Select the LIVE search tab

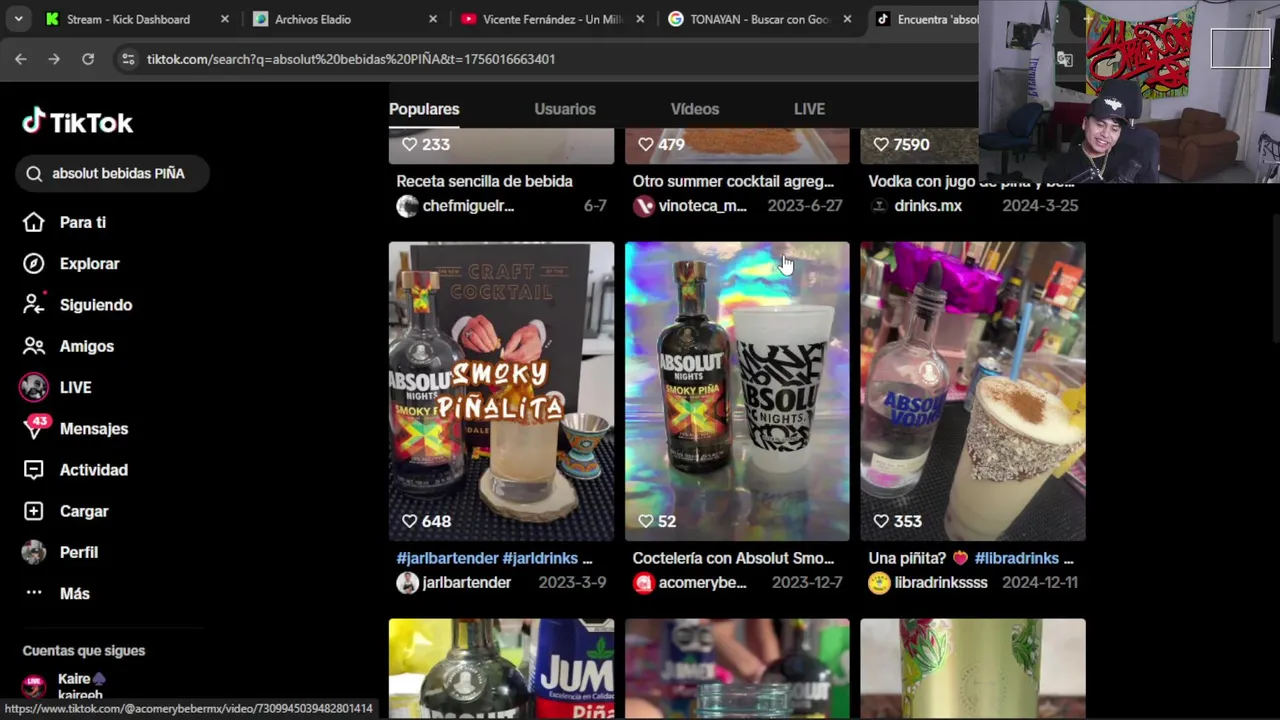point(809,109)
